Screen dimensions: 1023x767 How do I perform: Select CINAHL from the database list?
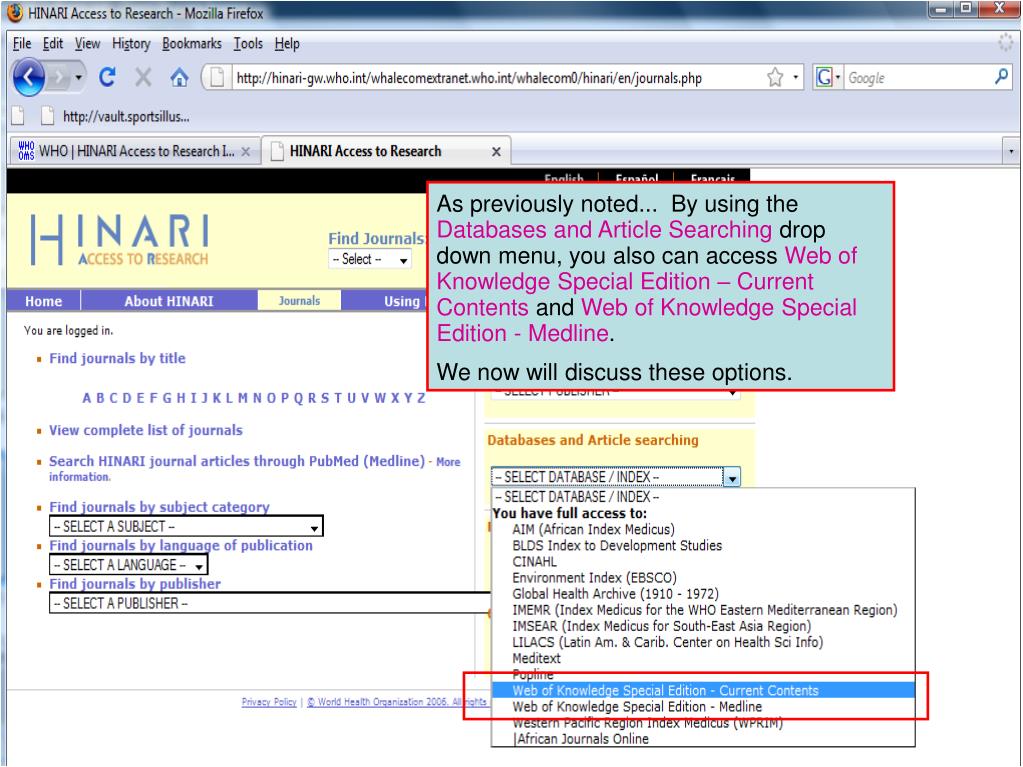click(534, 562)
